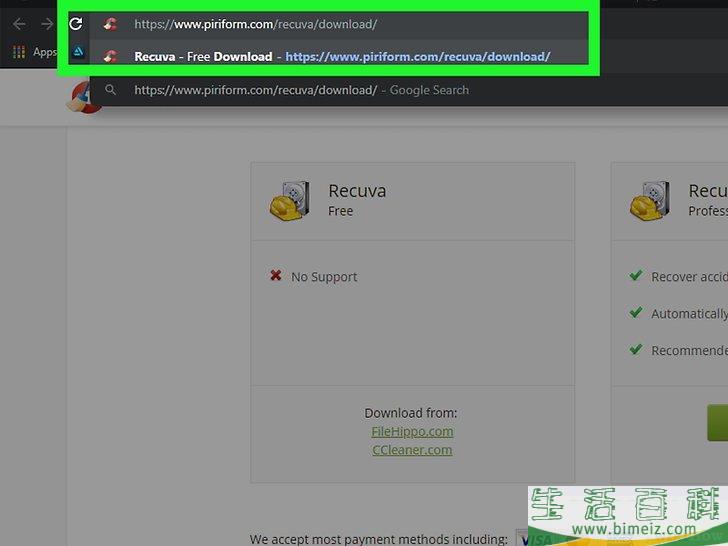This screenshot has height=546, width=728.
Task: Click the favicon inside the address bar
Action: (x=110, y=24)
